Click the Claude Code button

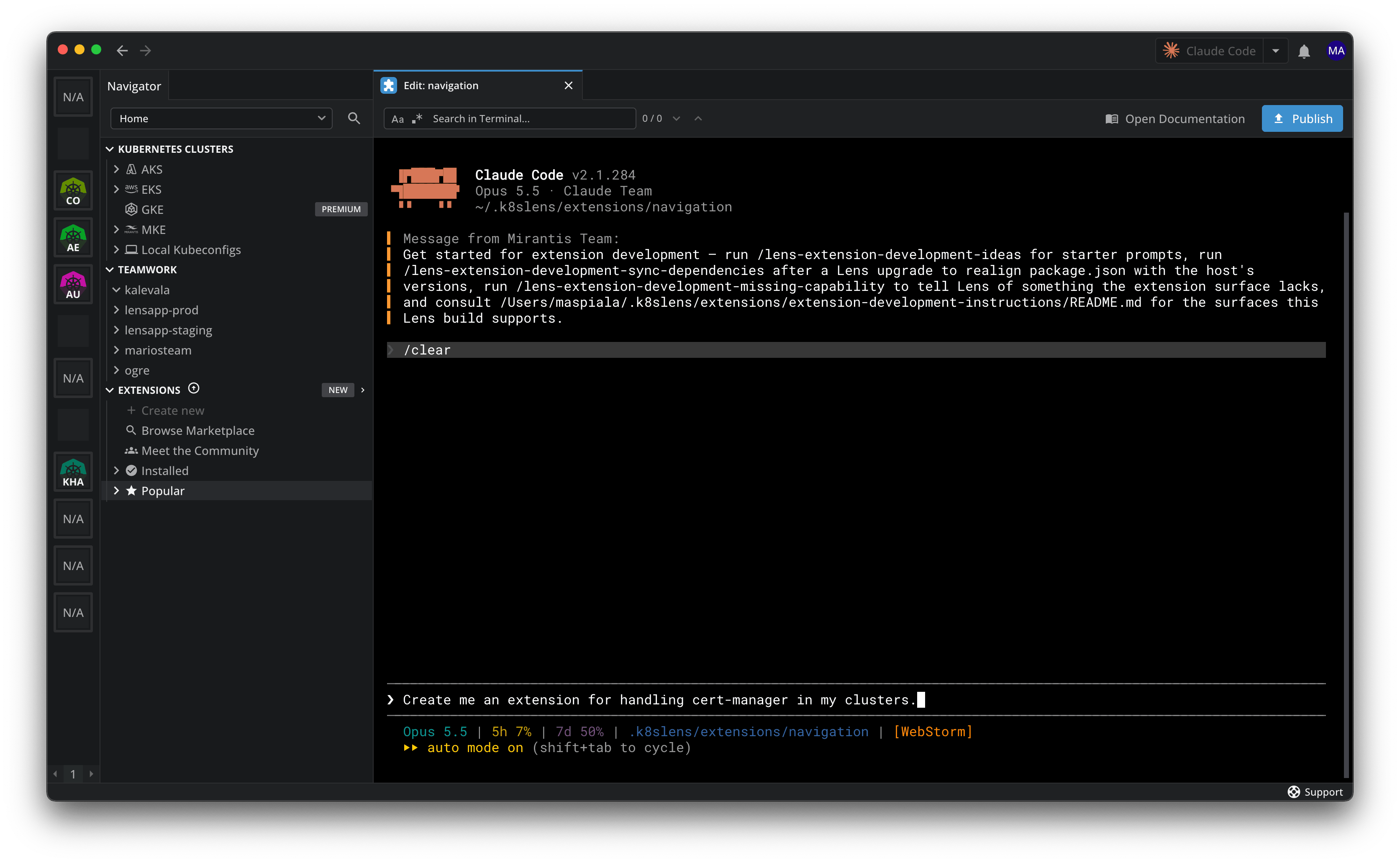pyautogui.click(x=1210, y=51)
